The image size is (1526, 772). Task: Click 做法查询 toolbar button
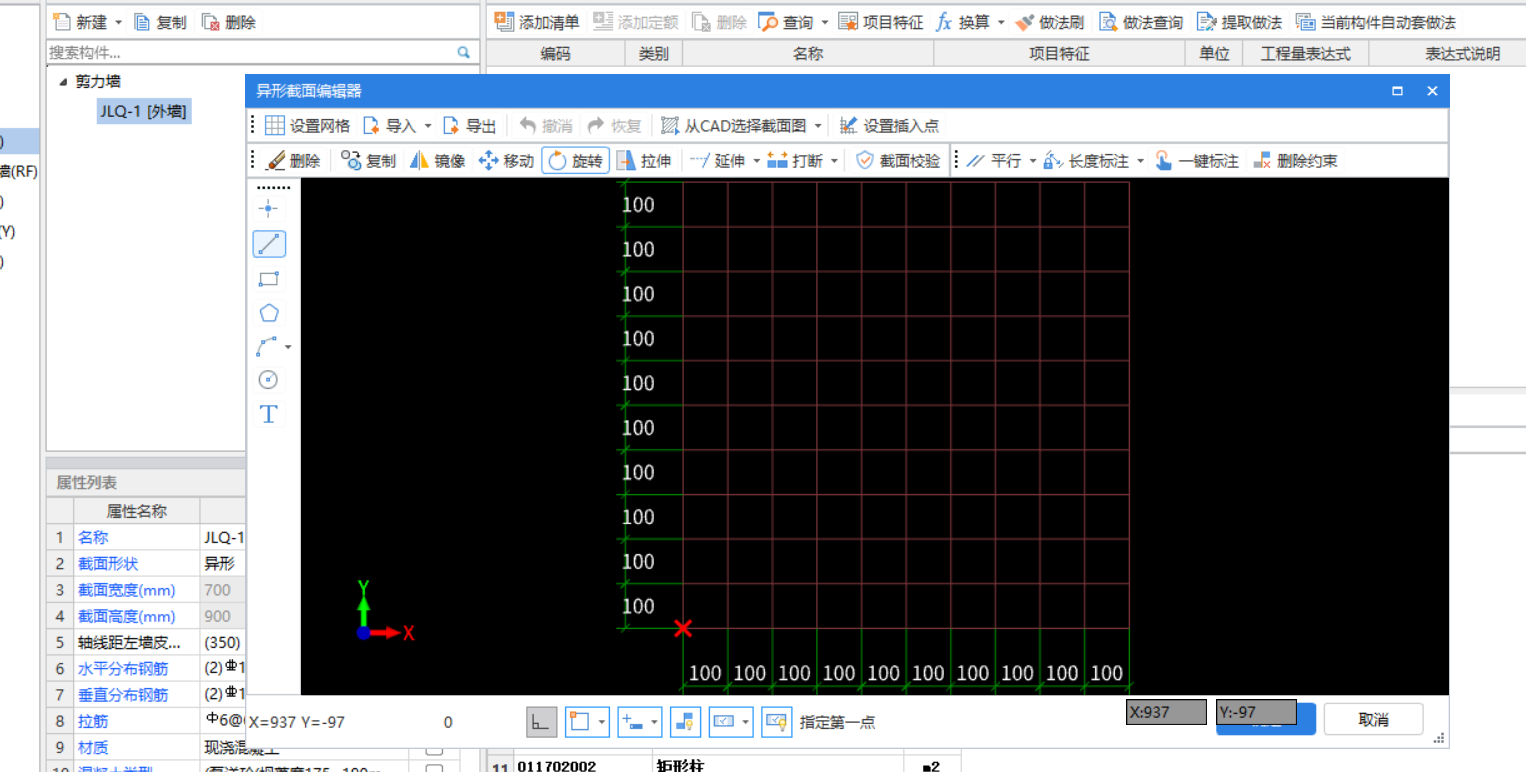click(1141, 22)
